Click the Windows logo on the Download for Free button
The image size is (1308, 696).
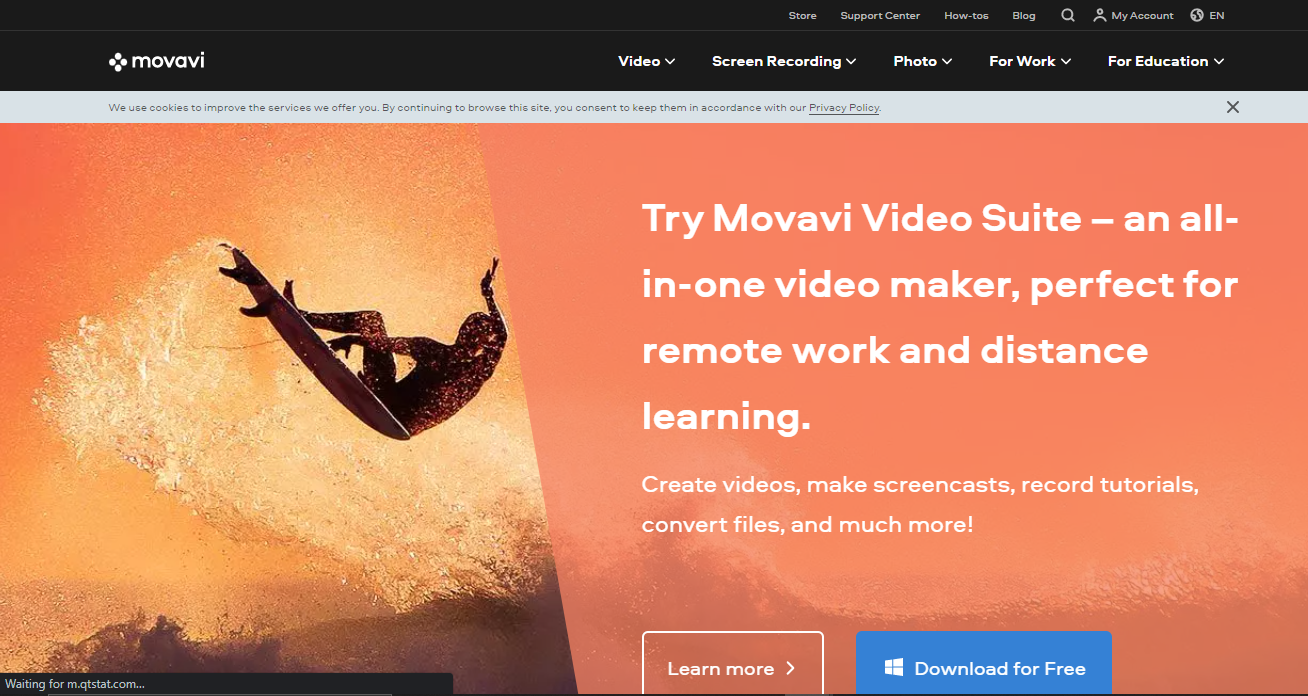click(x=894, y=667)
